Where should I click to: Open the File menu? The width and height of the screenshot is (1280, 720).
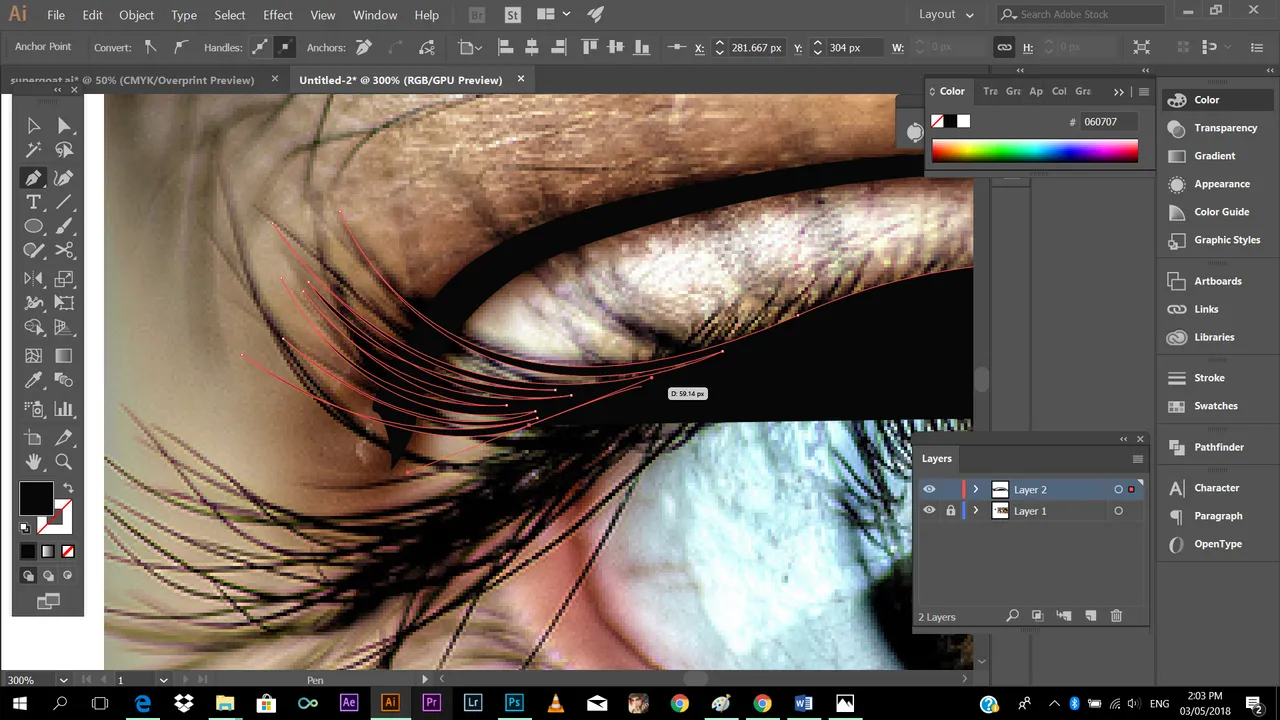tap(56, 15)
